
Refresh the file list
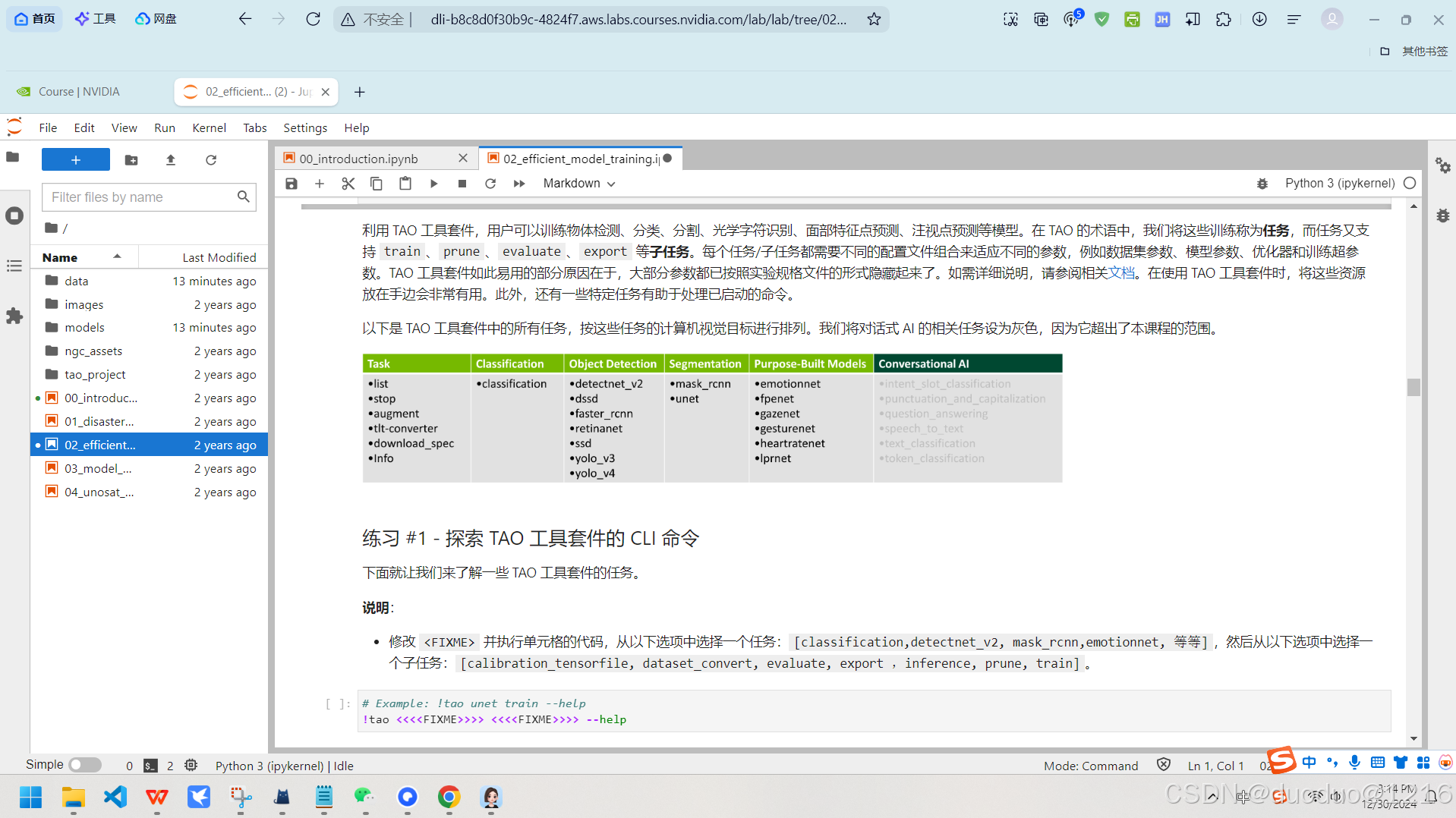(211, 160)
